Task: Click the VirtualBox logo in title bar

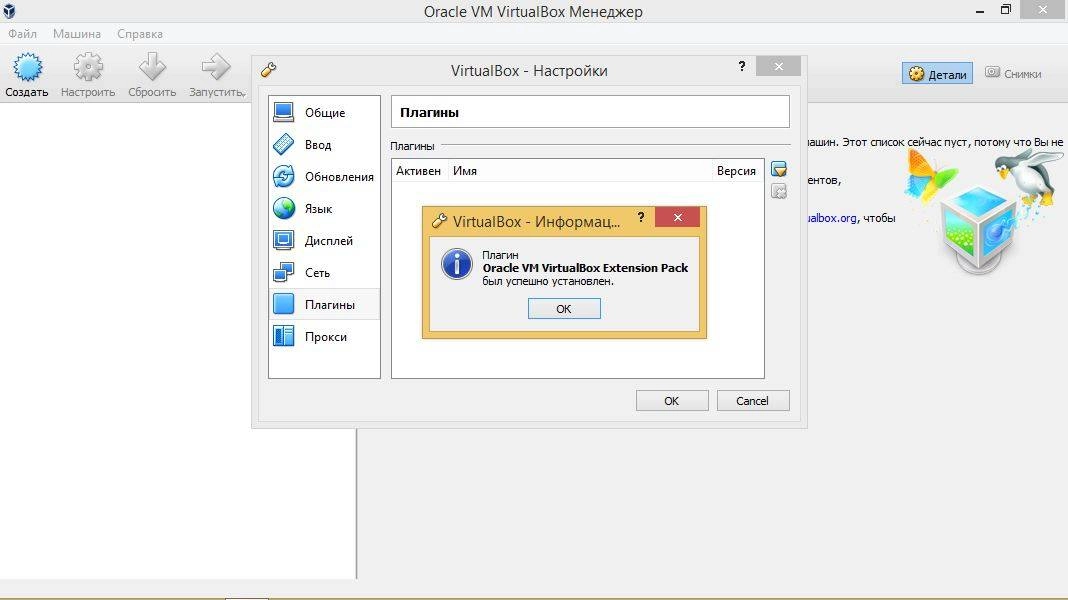Action: 9,10
